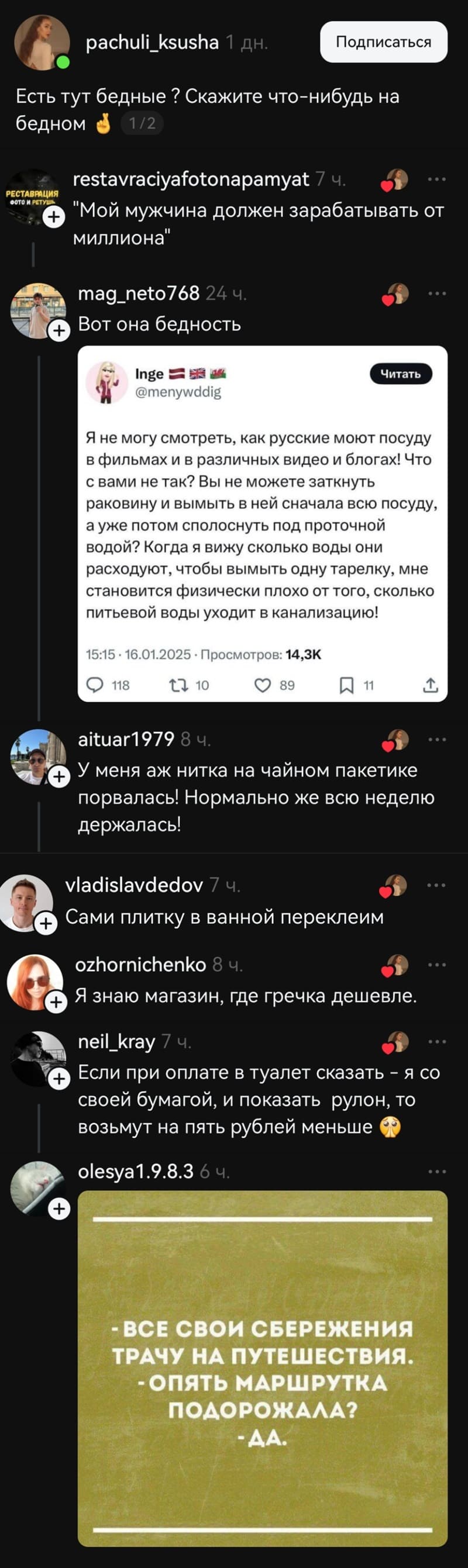Open replies icon on the embedded tweet
The width and height of the screenshot is (468, 1568).
click(94, 684)
